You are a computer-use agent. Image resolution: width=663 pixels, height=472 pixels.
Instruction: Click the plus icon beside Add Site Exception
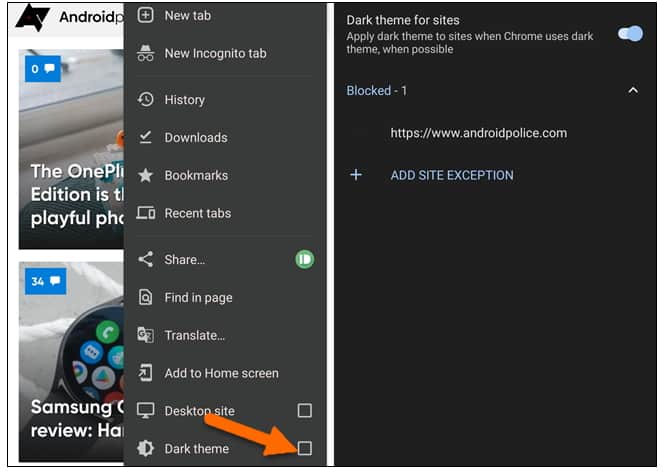click(356, 175)
